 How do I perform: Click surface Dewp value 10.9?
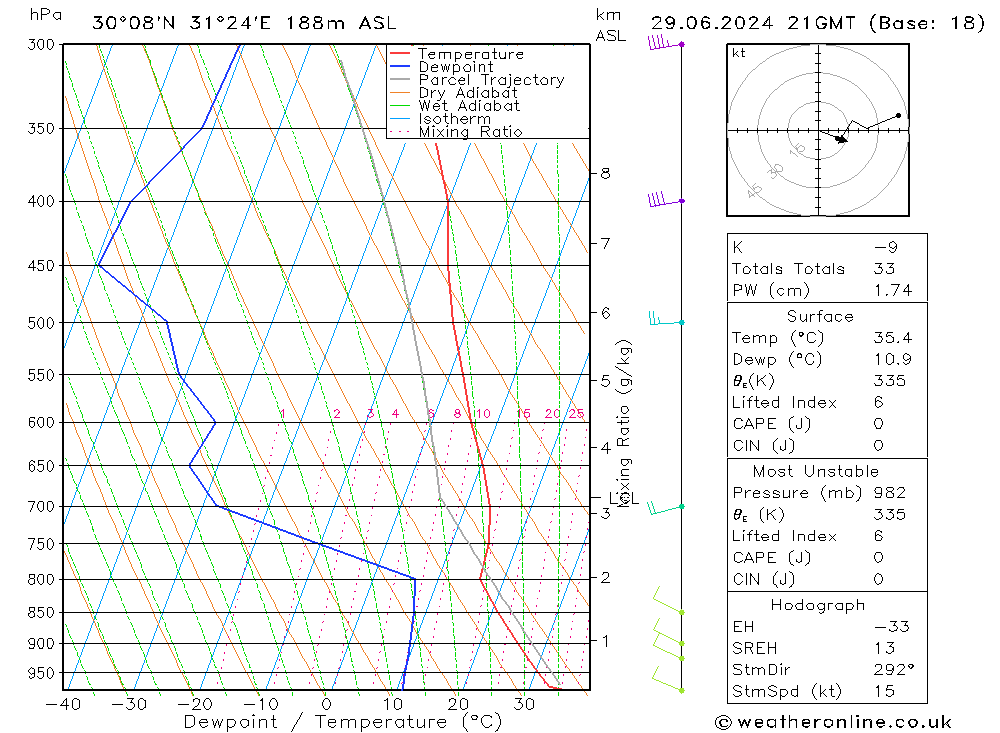pos(893,359)
